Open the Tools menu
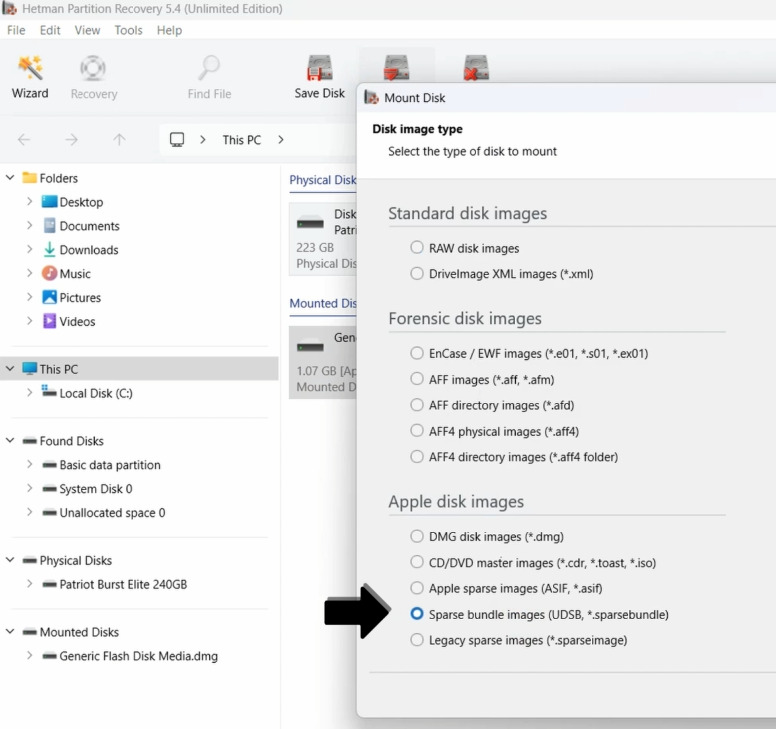 (128, 30)
